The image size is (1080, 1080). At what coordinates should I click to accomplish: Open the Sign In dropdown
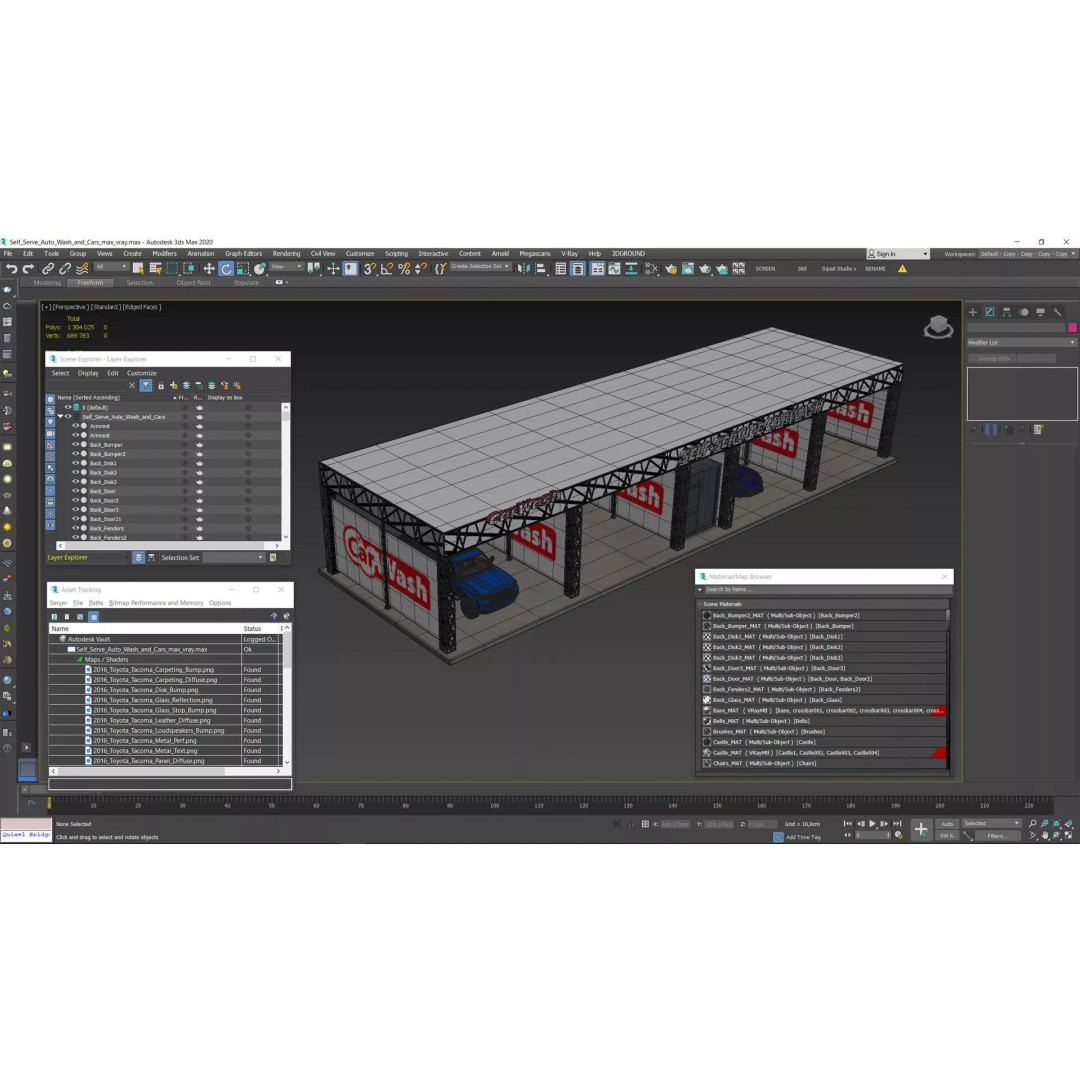click(x=897, y=254)
